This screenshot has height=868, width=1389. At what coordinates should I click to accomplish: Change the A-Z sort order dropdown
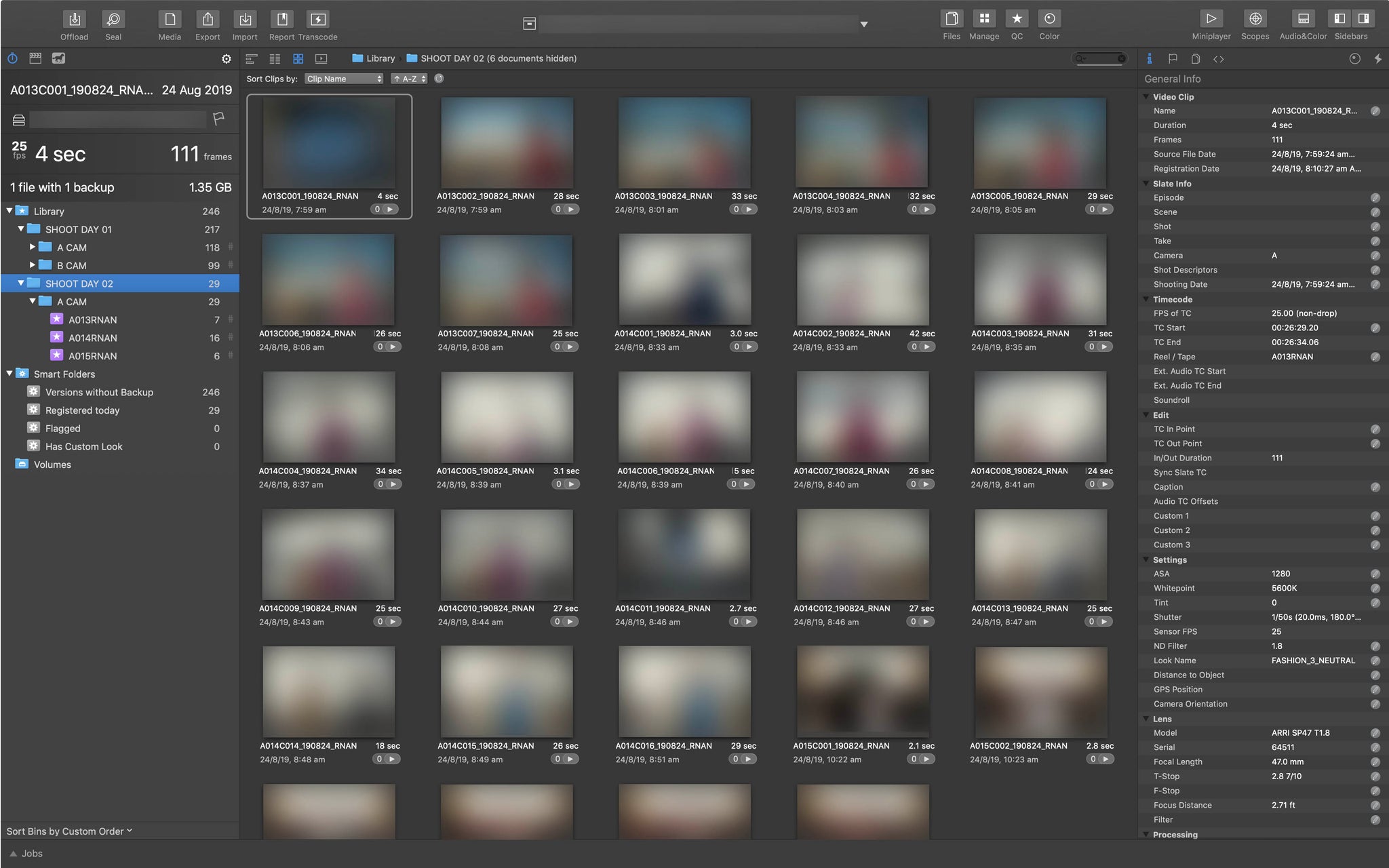click(x=409, y=79)
